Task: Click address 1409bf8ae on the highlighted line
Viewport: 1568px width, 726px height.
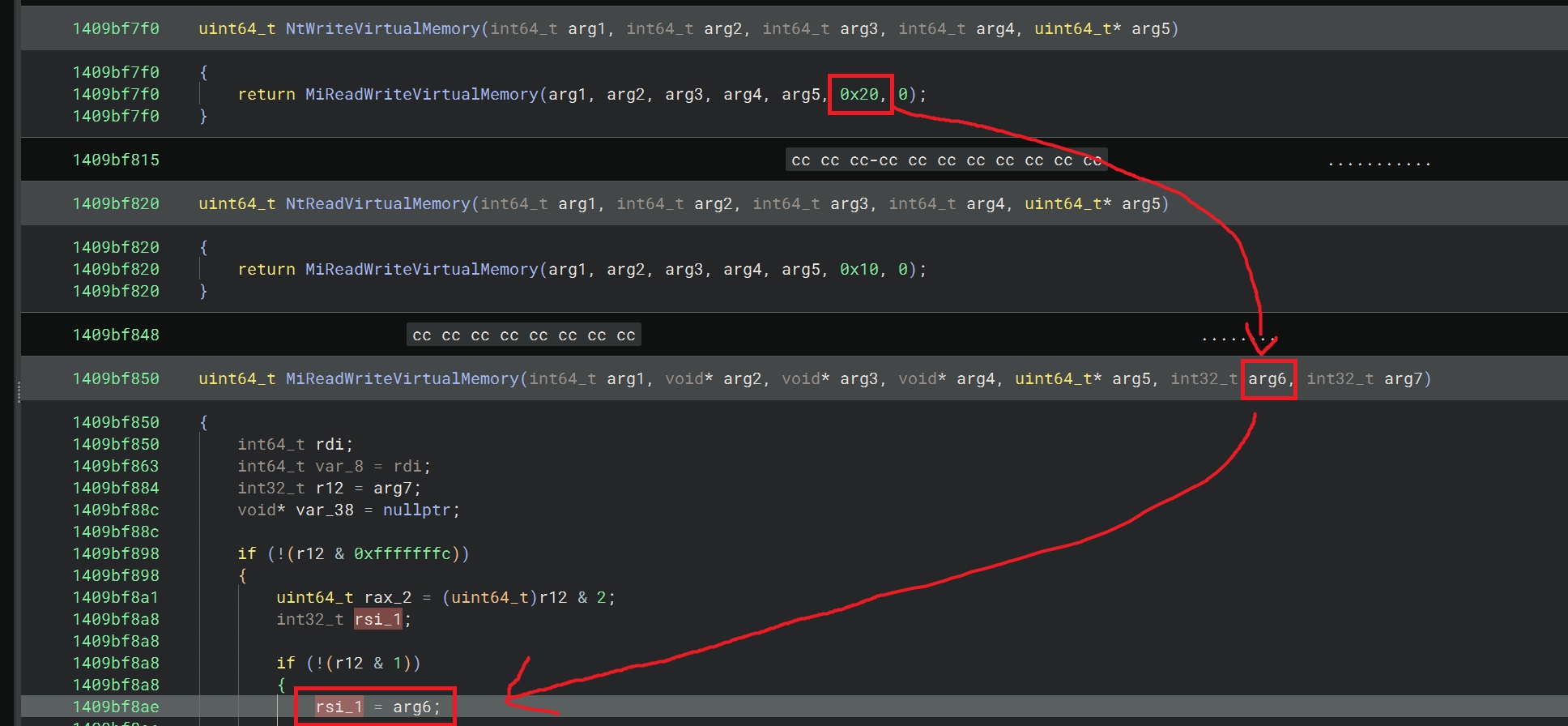Action: (x=116, y=707)
